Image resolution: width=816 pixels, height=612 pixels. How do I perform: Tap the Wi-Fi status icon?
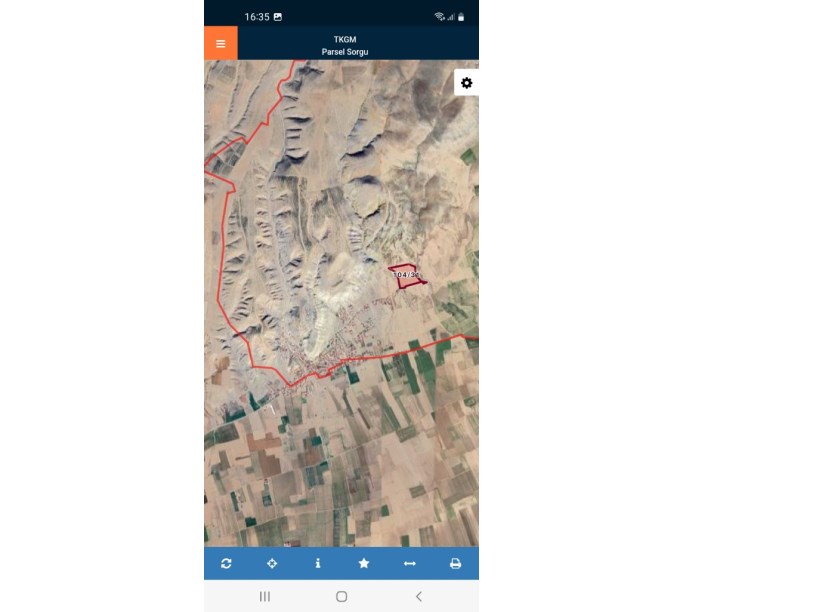click(x=439, y=17)
